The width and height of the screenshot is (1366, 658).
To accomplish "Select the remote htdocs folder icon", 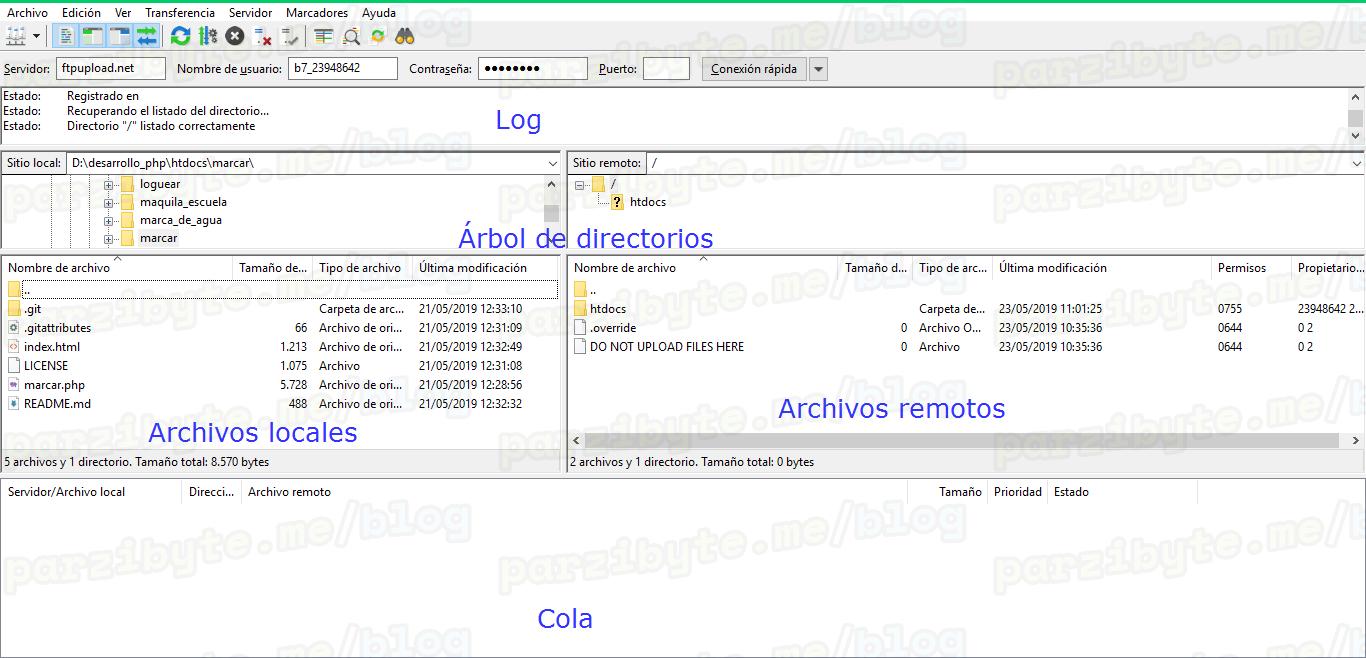I will click(x=581, y=309).
